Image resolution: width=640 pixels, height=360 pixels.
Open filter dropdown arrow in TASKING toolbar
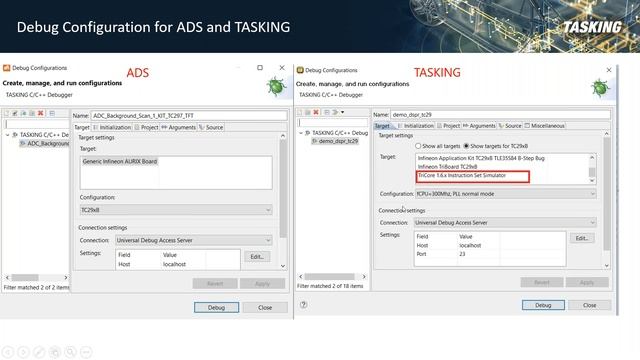[342, 112]
